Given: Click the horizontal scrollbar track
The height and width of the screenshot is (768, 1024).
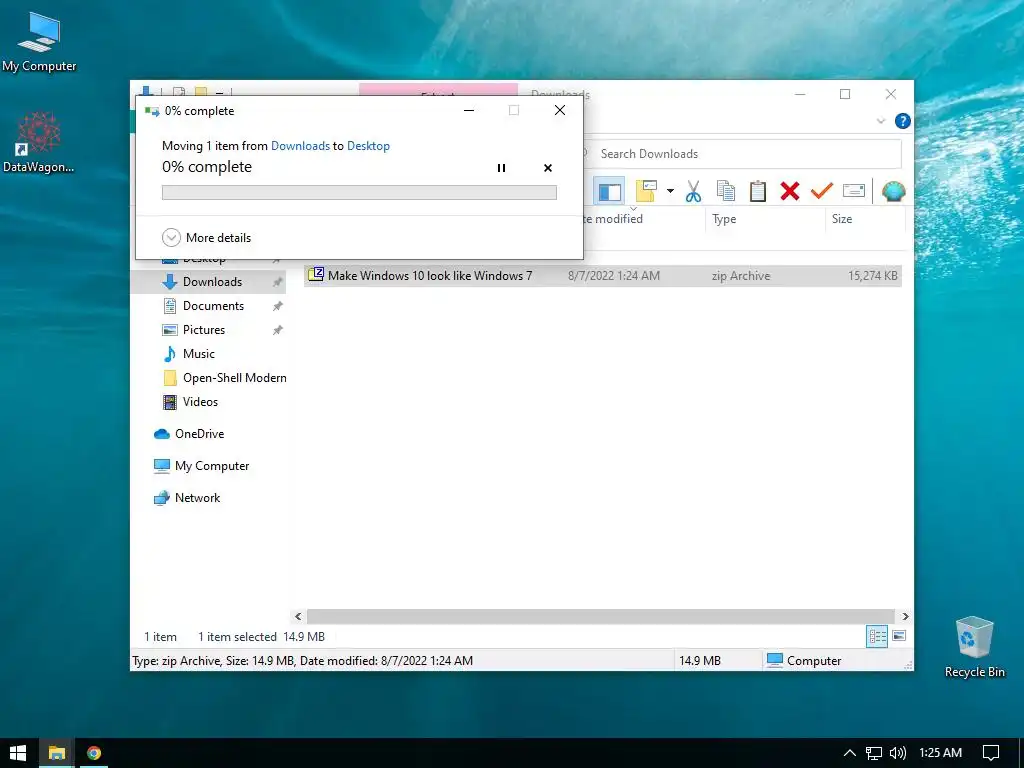Looking at the screenshot, I should pos(600,616).
